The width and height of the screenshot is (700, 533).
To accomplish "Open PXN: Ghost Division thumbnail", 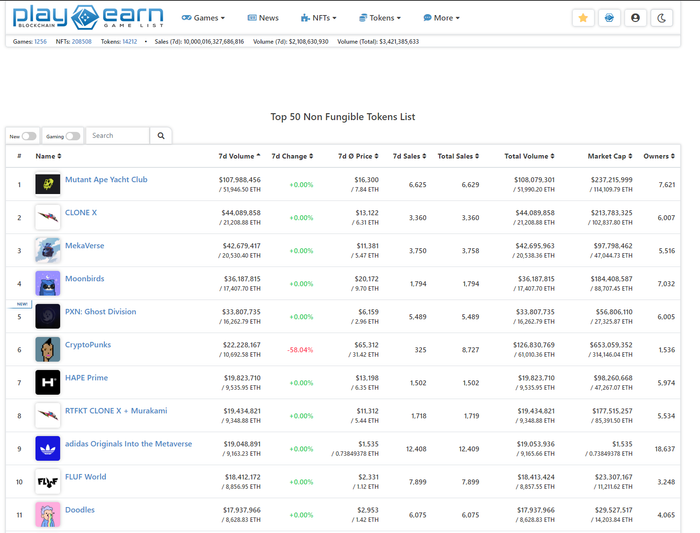I will [x=48, y=316].
